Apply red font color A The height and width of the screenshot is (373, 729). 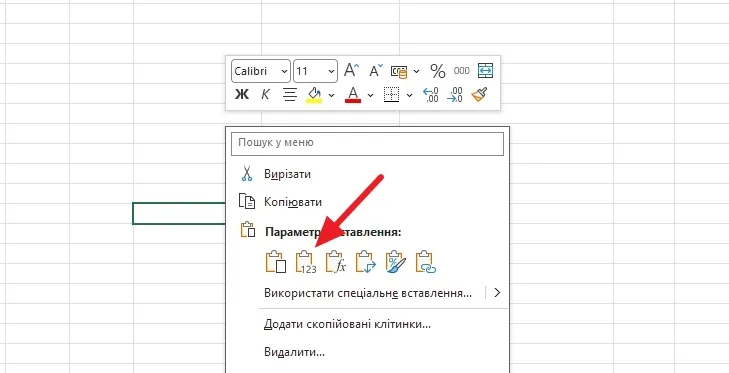click(353, 95)
